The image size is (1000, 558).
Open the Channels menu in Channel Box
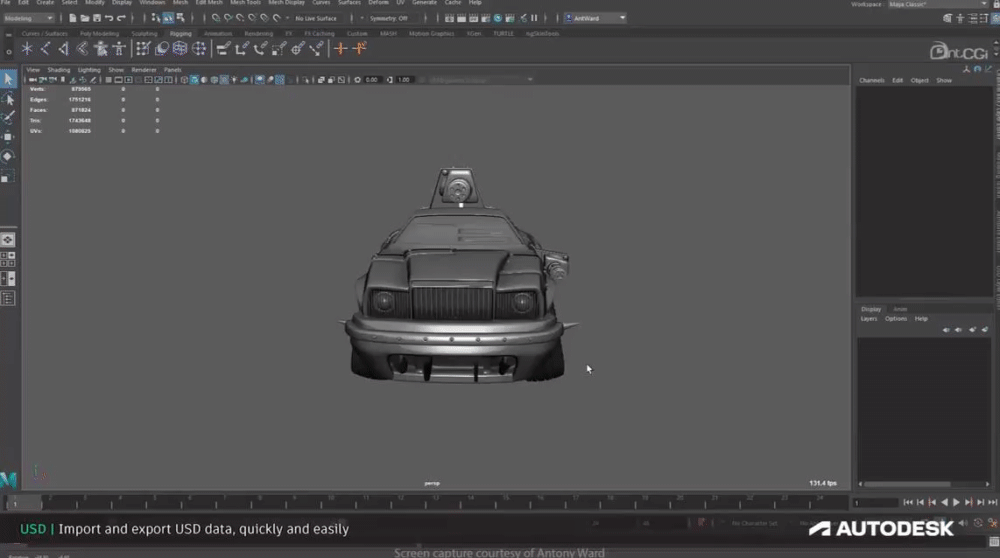point(872,80)
